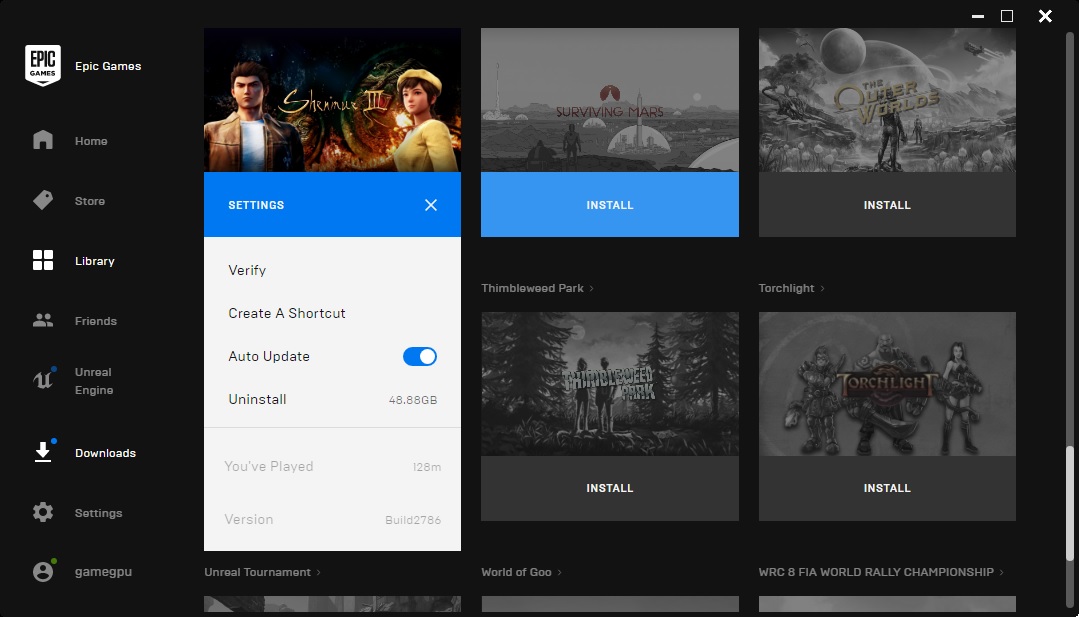
Task: Install Thimbleweed Park
Action: (610, 488)
